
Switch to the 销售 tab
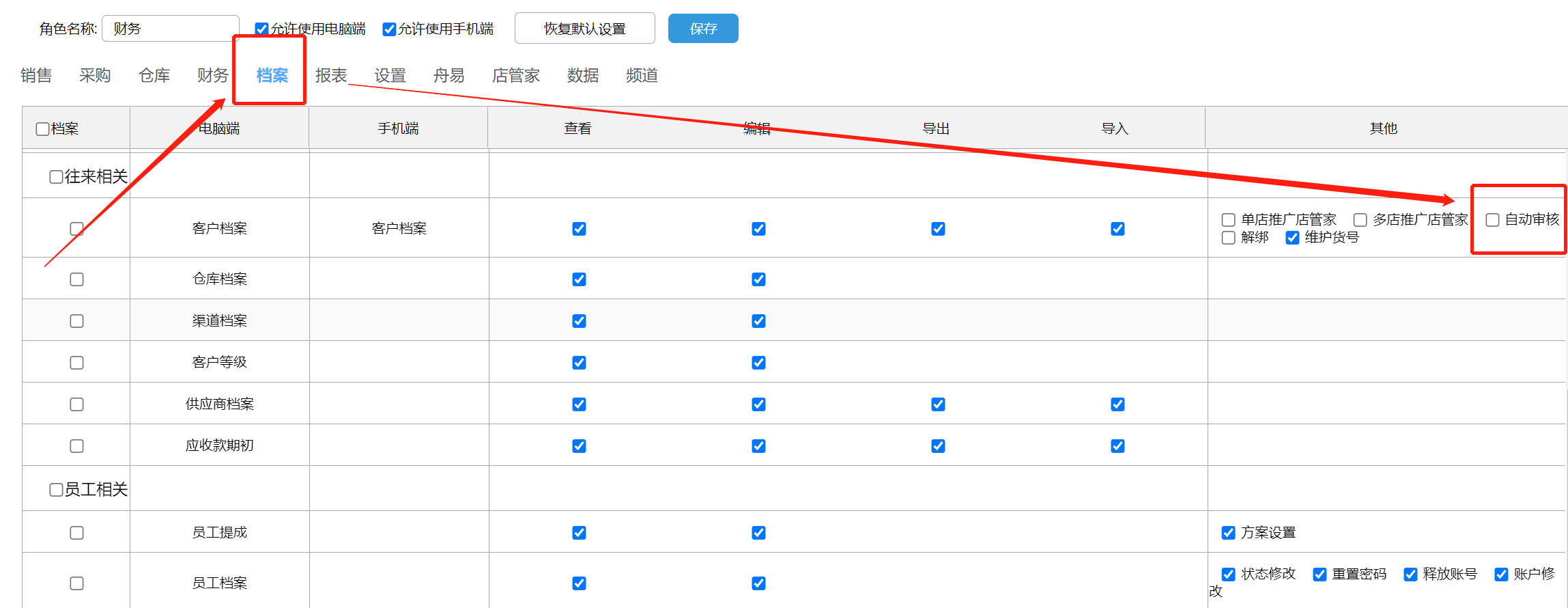(36, 75)
